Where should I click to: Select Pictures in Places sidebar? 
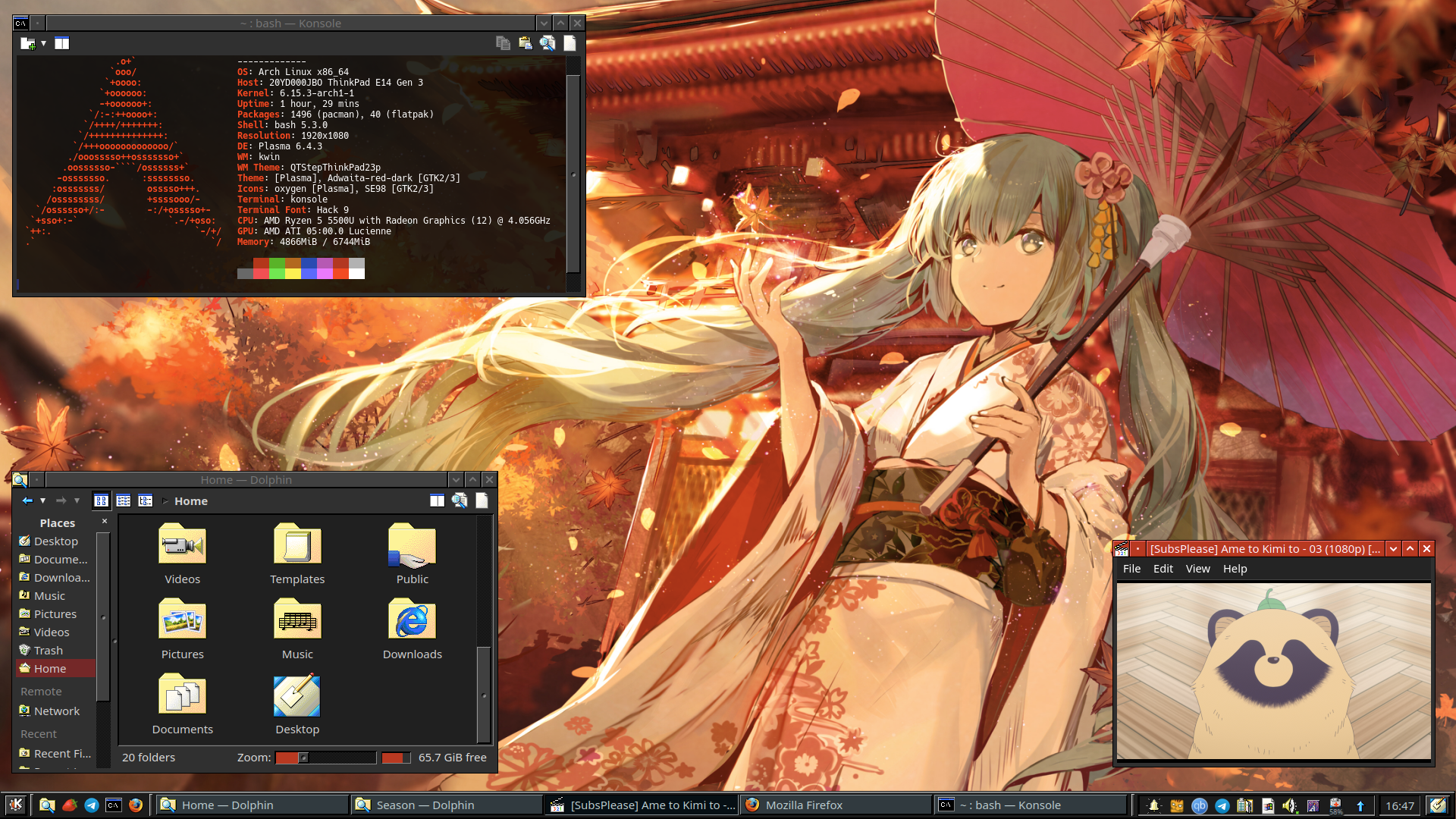click(56, 613)
